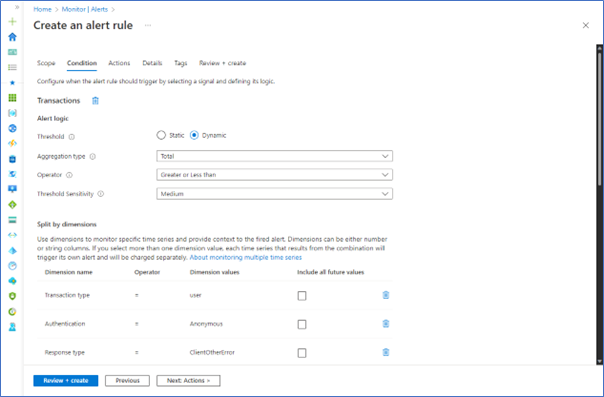
Task: Go to Home via the breadcrumb
Action: 42,9
